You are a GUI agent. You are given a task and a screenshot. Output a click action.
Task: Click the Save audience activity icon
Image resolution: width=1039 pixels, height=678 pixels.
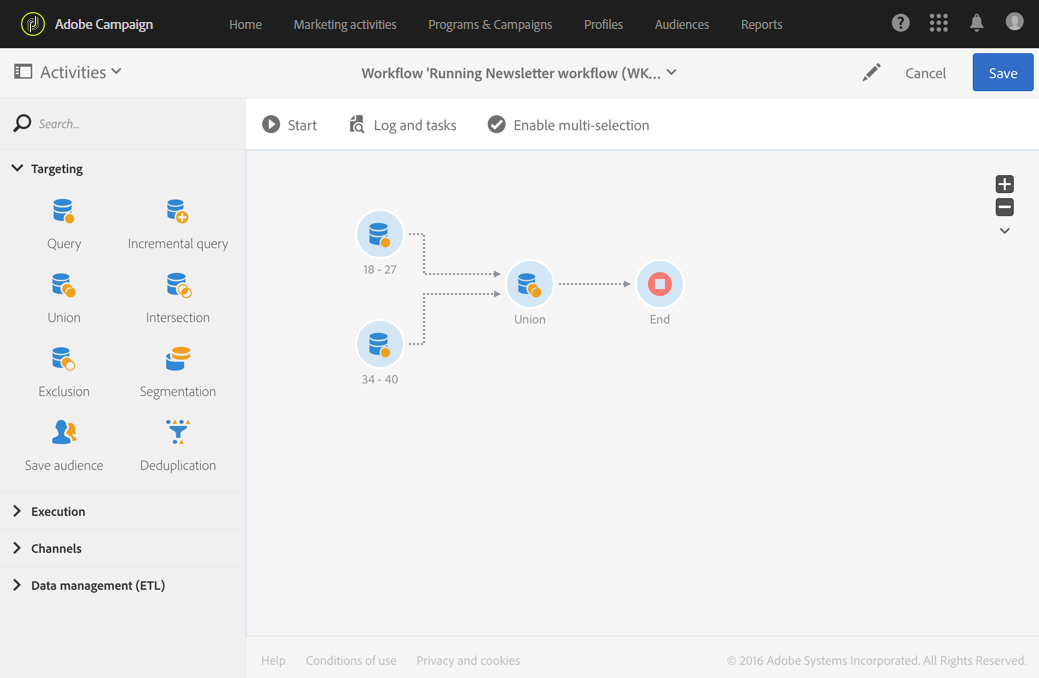64,432
